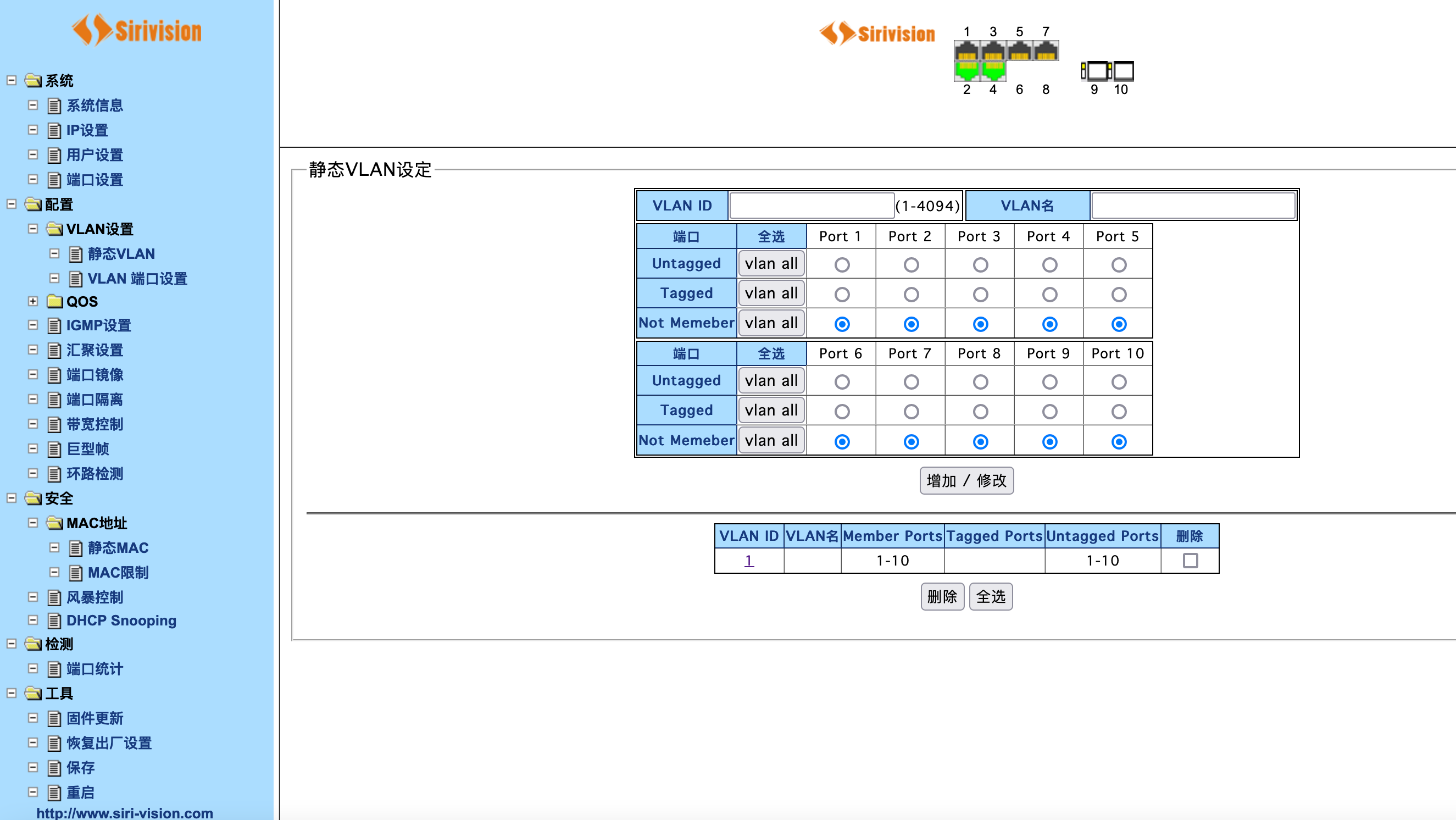Click the Sirivision logo in sidebar
Image resolution: width=1456 pixels, height=820 pixels.
tap(137, 30)
